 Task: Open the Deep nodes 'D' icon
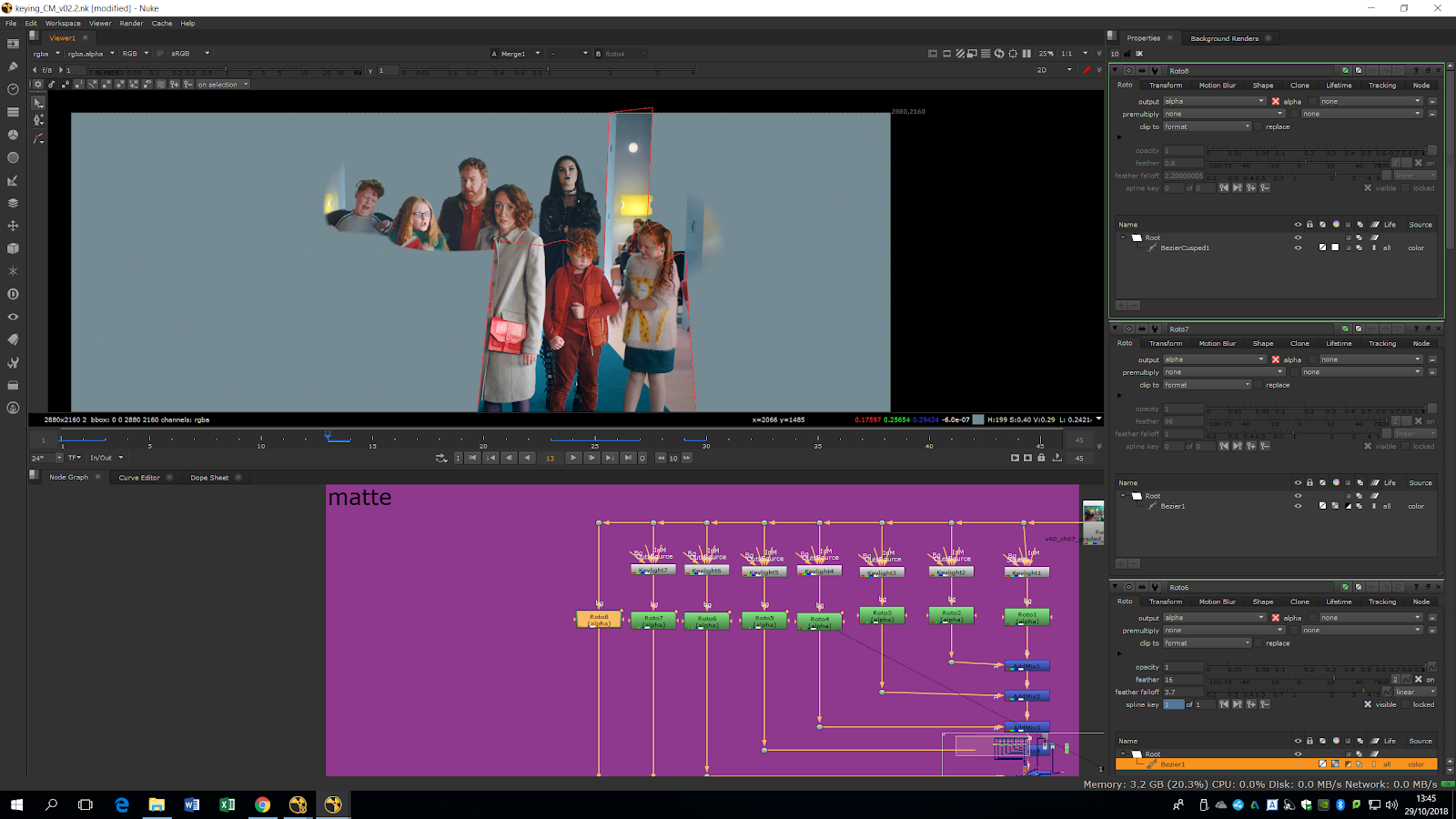tap(13, 294)
